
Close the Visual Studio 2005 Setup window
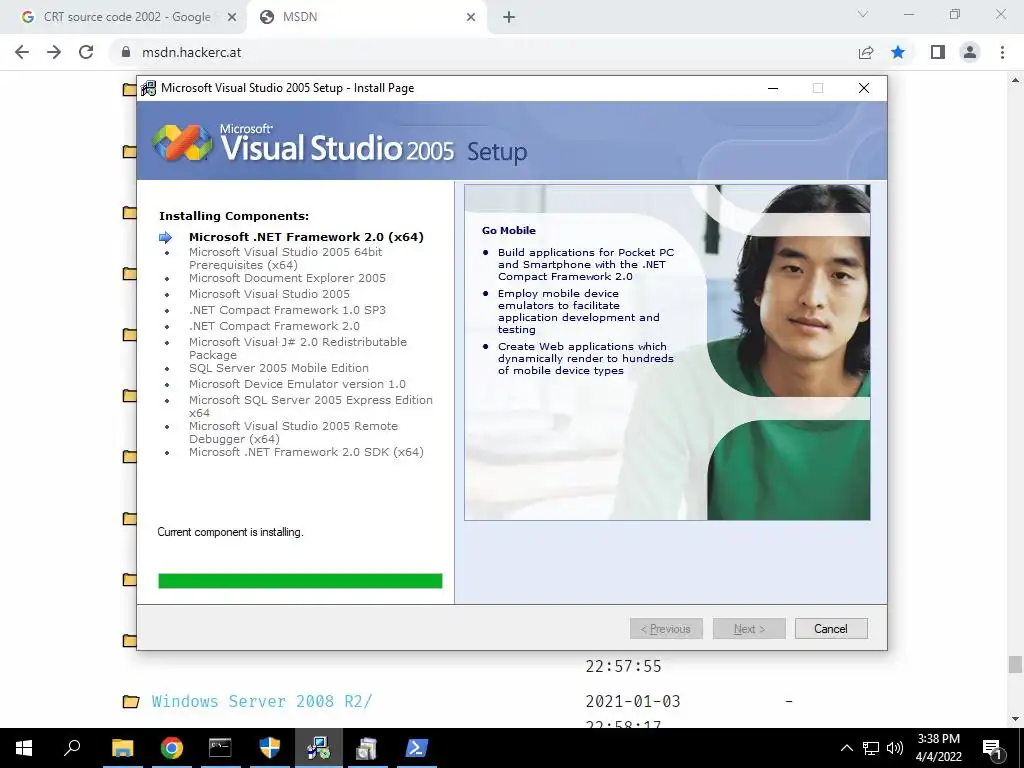[x=863, y=88]
